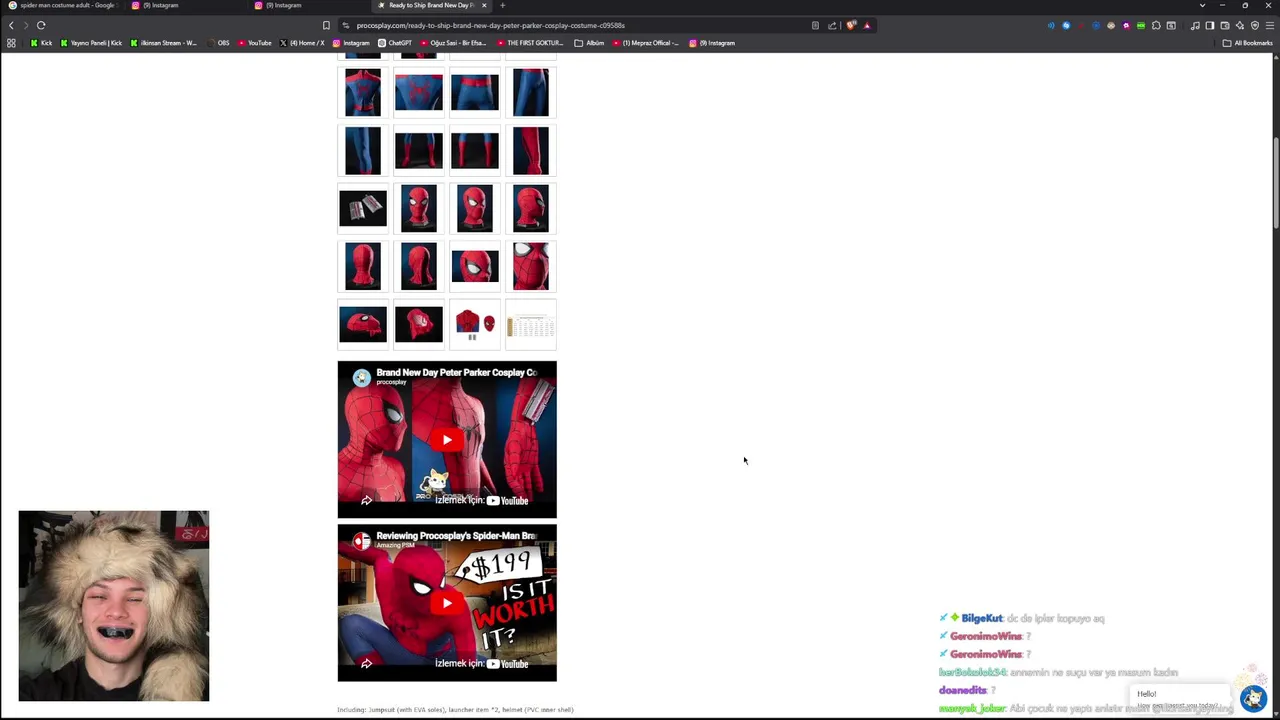The width and height of the screenshot is (1280, 720).
Task: Open the YouTube bookmark
Action: tap(255, 43)
